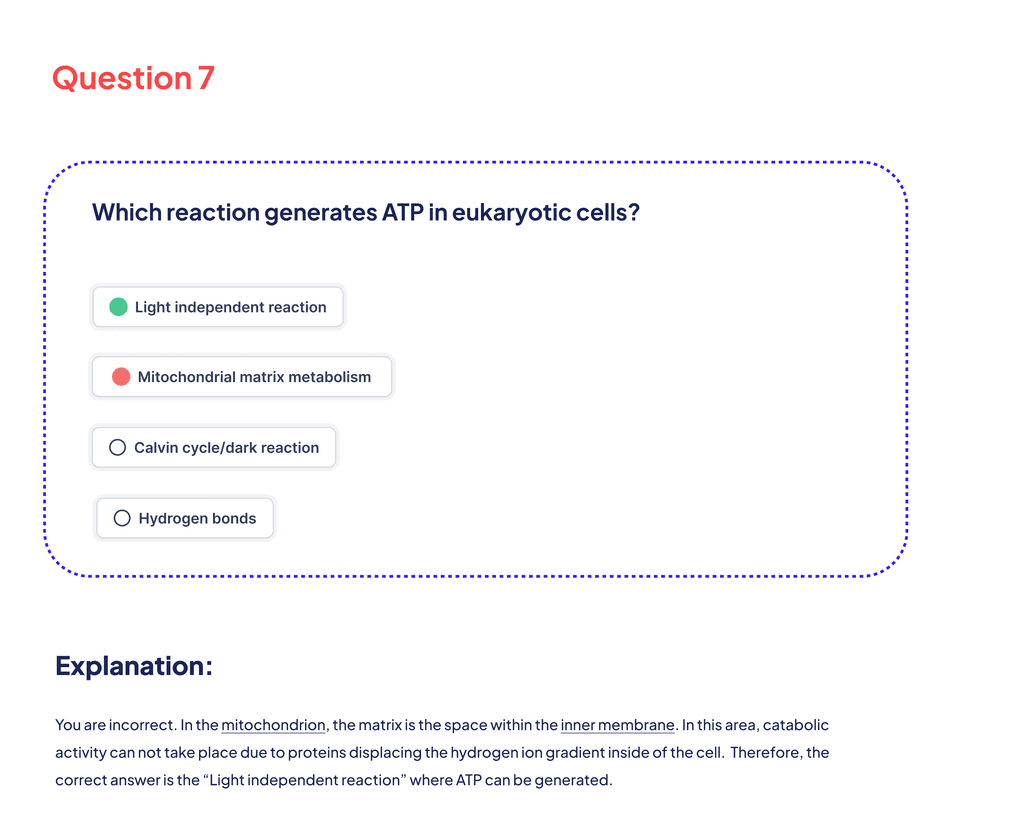Select the Light independent reaction answer choice

(x=218, y=307)
